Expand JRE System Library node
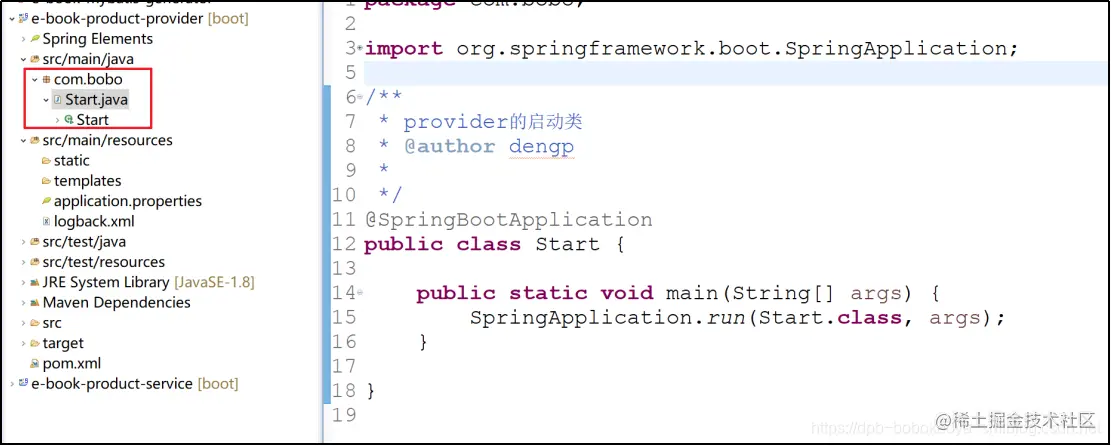The height and width of the screenshot is (446, 1111). (x=24, y=282)
